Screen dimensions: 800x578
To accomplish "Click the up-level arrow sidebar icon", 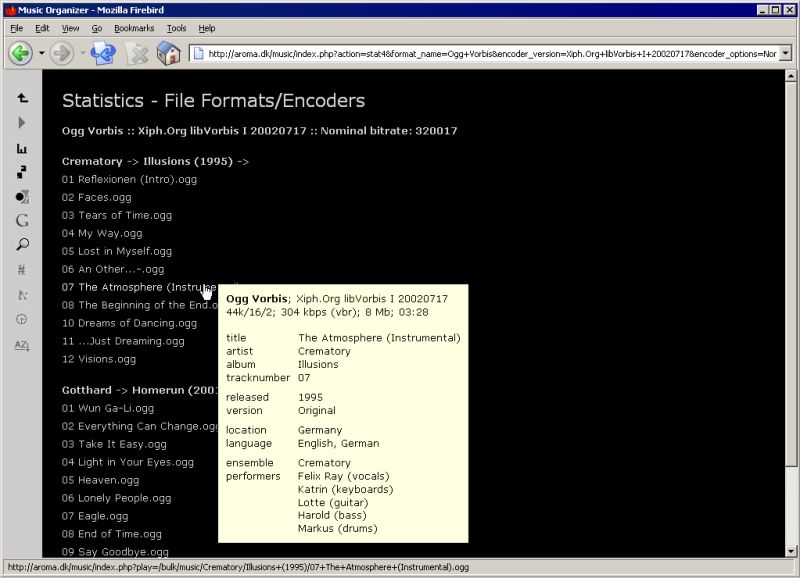I will click(x=22, y=97).
